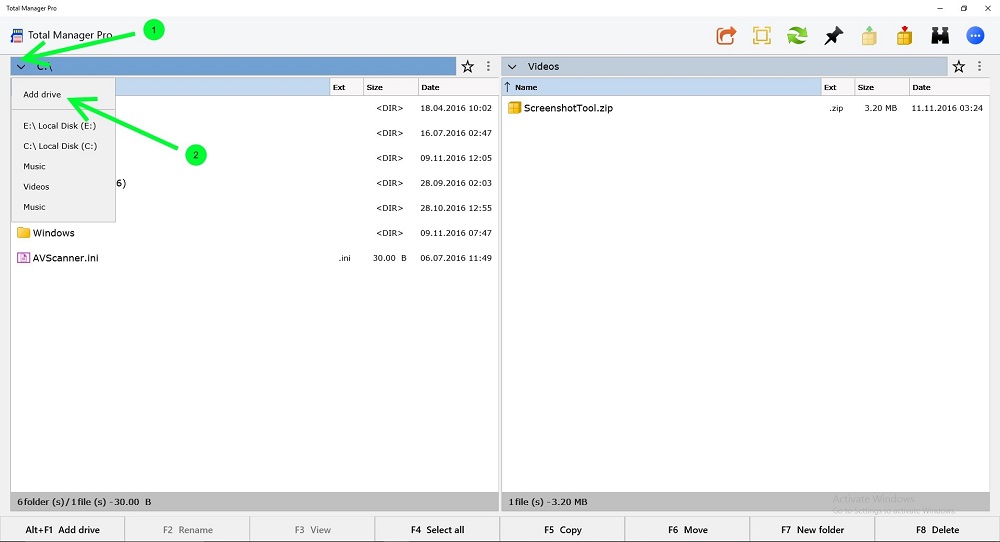Open the blue more-options circle button
1000x542 pixels.
coord(975,36)
